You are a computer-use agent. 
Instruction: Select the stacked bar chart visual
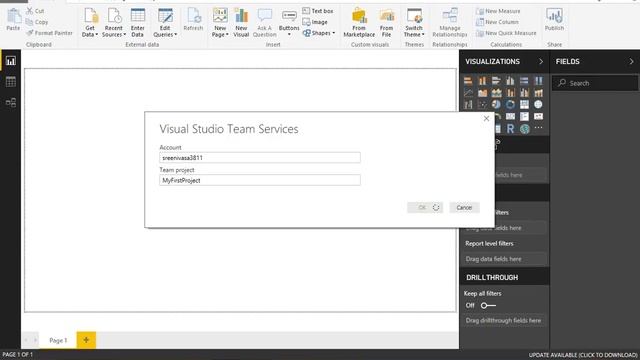[x=468, y=81]
